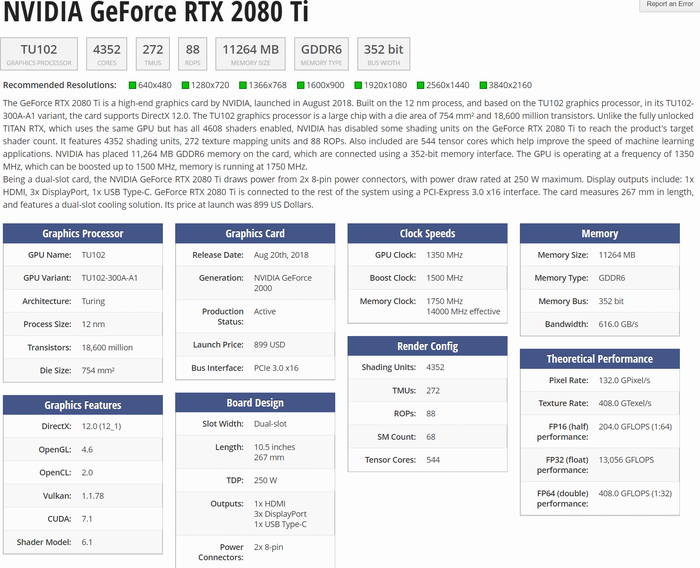Screen dimensions: 700x568
Task: Click the GDDR6 memory type badge
Action: pyautogui.click(x=323, y=54)
